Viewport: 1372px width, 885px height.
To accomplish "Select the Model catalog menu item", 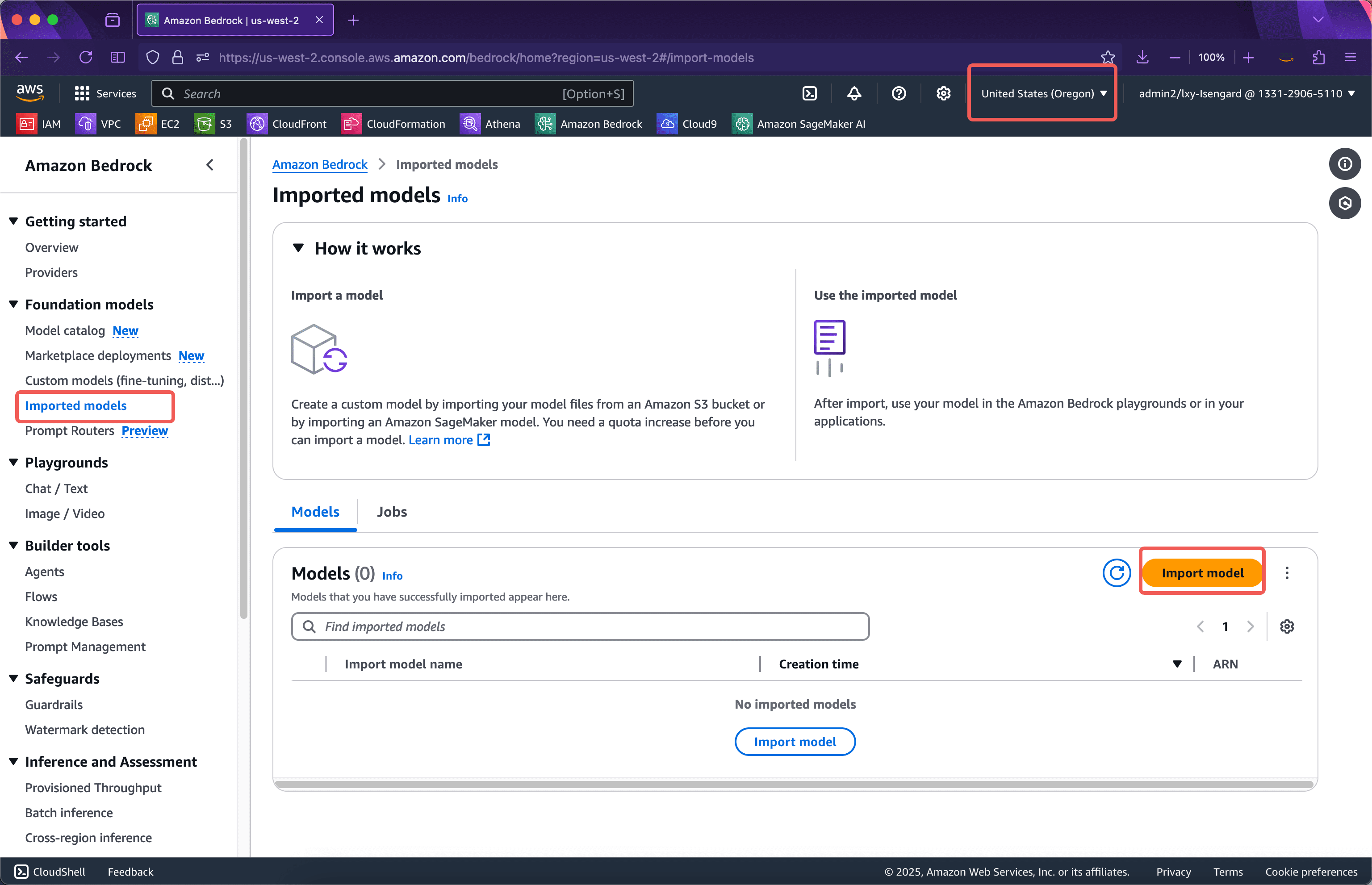I will point(65,330).
